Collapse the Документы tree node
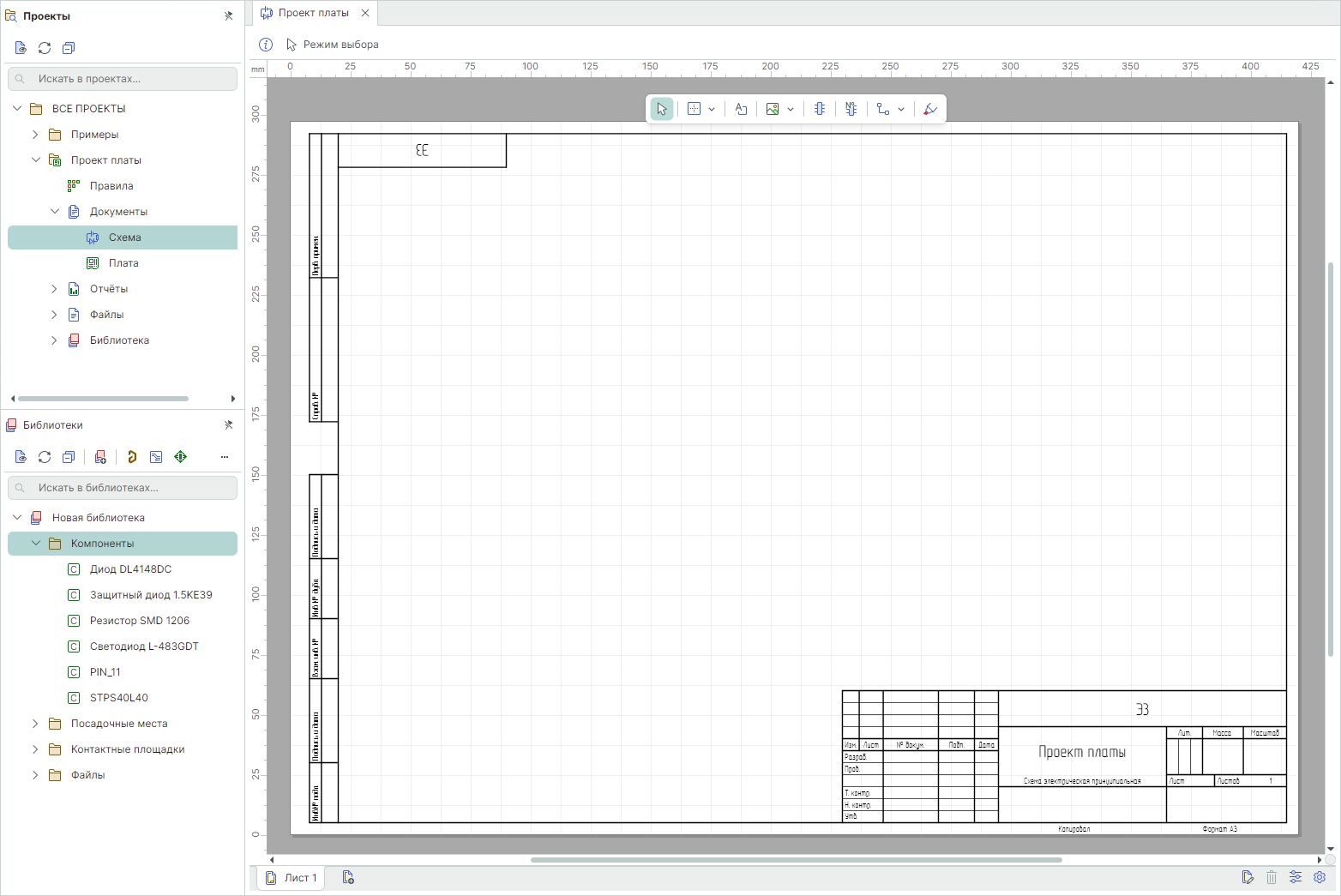 [55, 212]
